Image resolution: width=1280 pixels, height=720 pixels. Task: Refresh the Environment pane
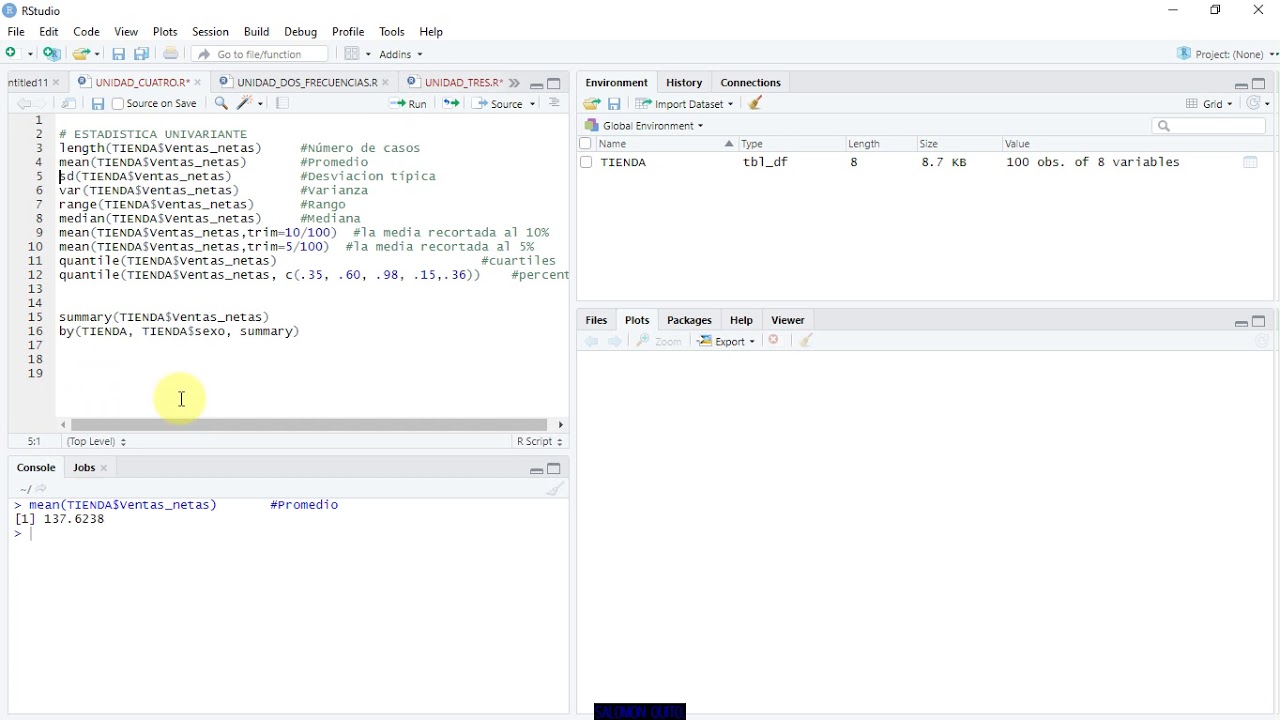click(x=1254, y=104)
